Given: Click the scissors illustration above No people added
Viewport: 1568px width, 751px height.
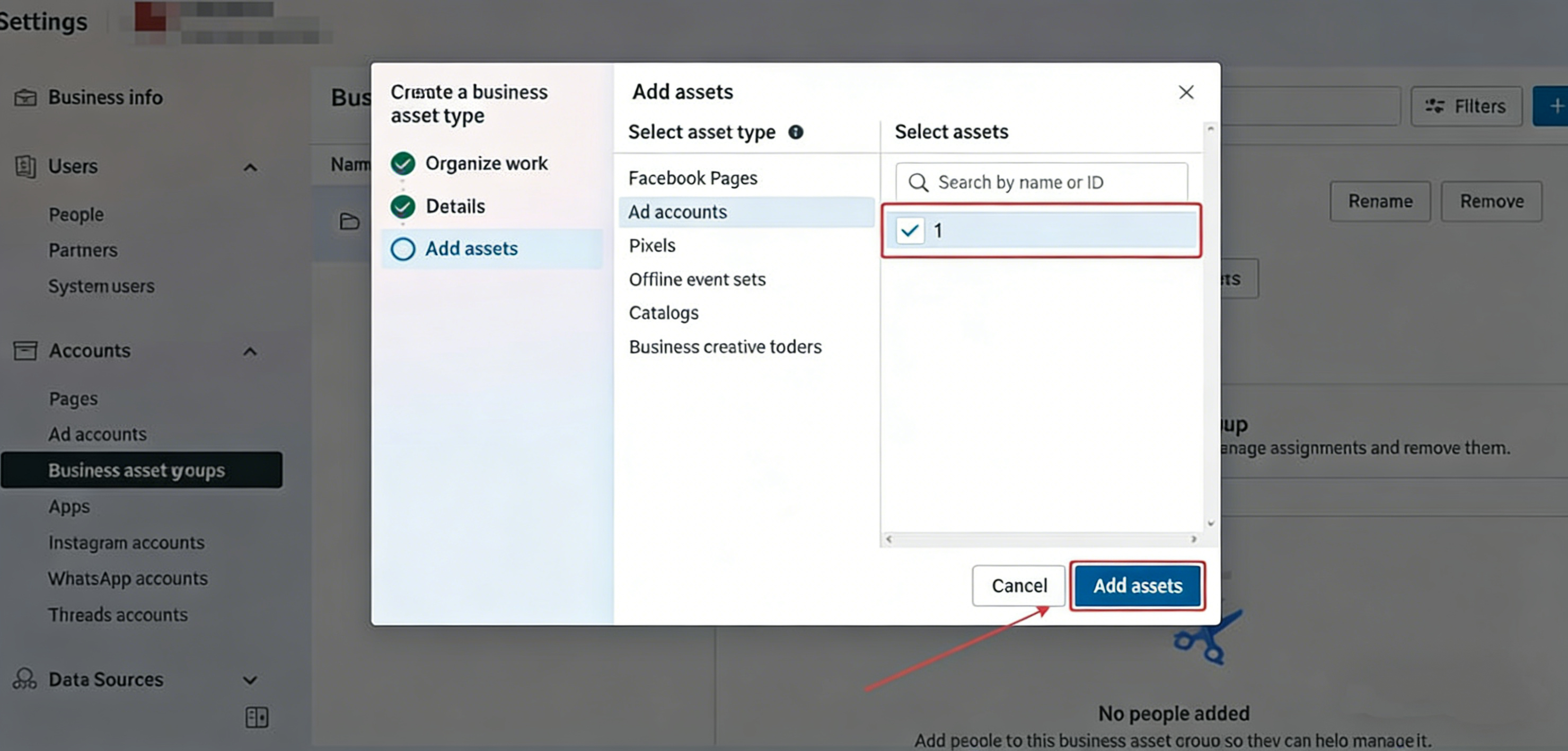Looking at the screenshot, I should [x=1208, y=637].
